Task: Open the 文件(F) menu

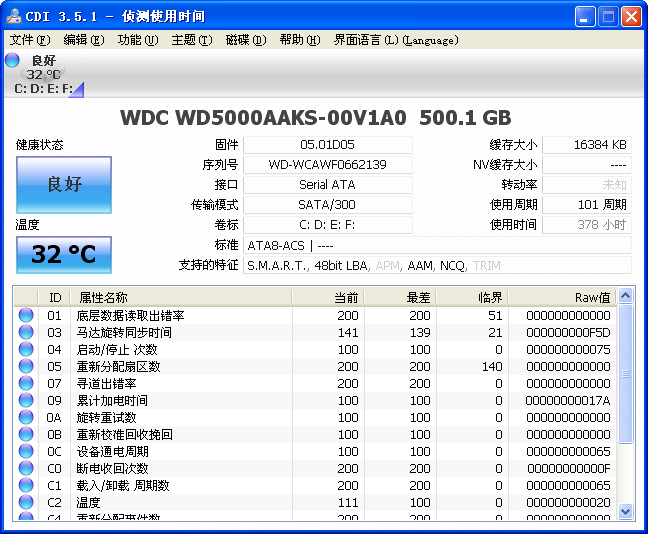Action: point(30,40)
